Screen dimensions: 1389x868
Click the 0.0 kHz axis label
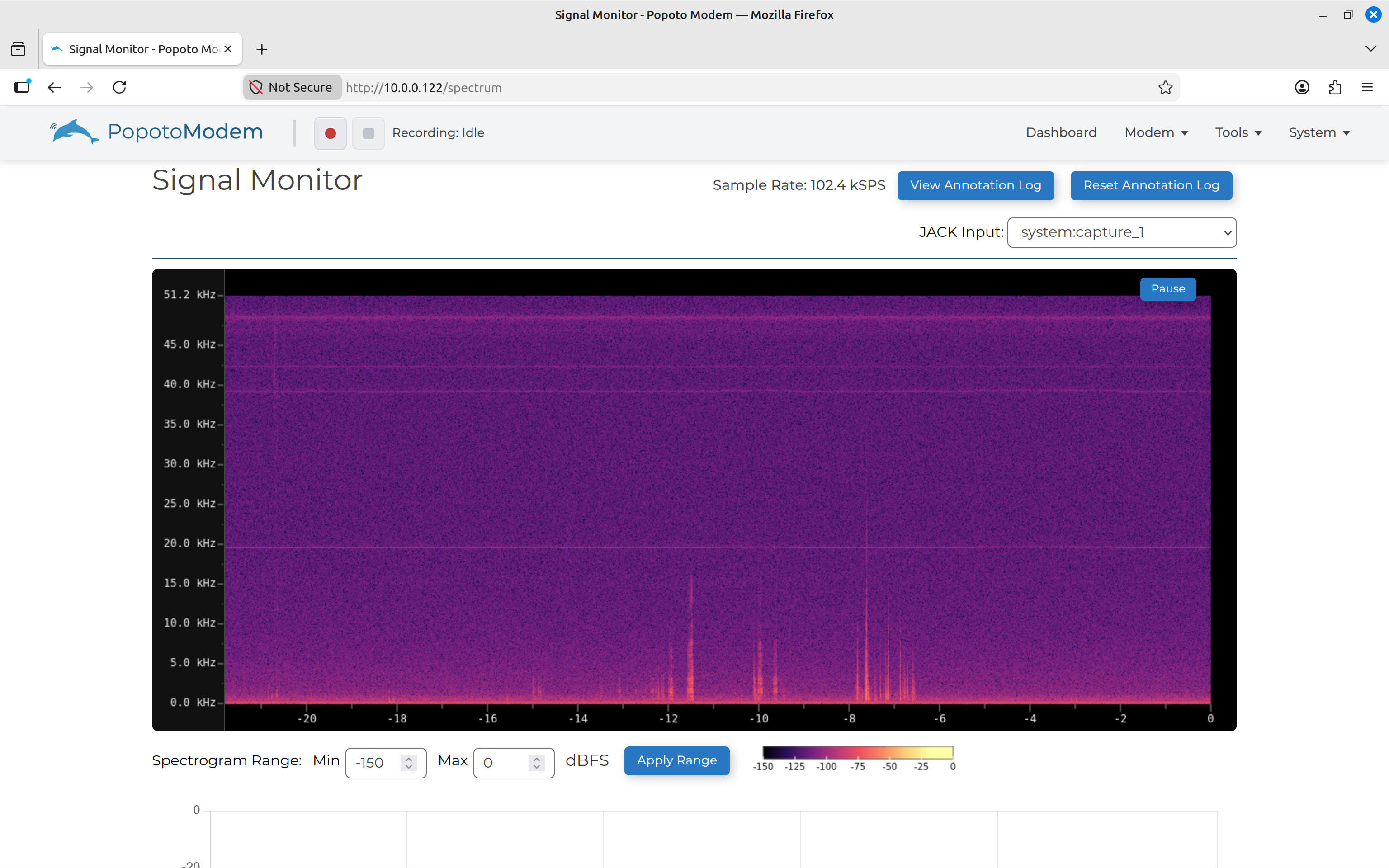coord(192,703)
